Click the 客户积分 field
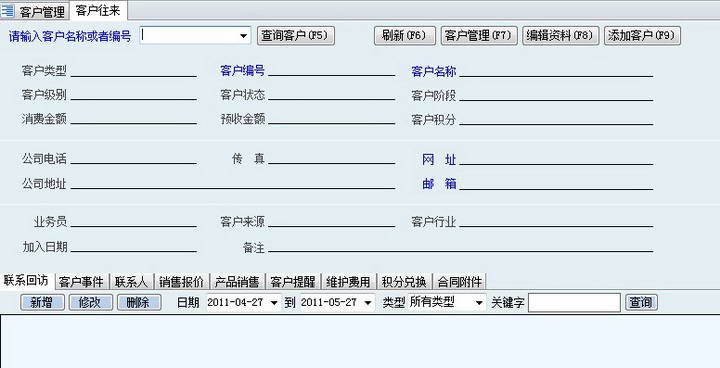The height and width of the screenshot is (368, 720). point(556,119)
